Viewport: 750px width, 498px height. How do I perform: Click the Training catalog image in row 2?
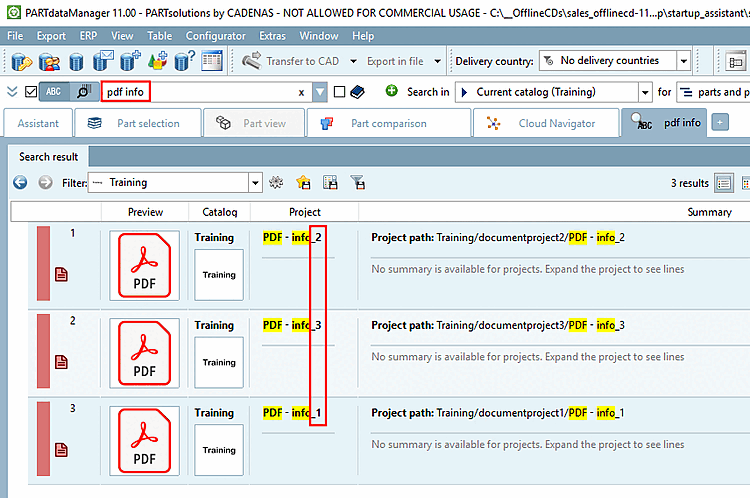coord(219,362)
